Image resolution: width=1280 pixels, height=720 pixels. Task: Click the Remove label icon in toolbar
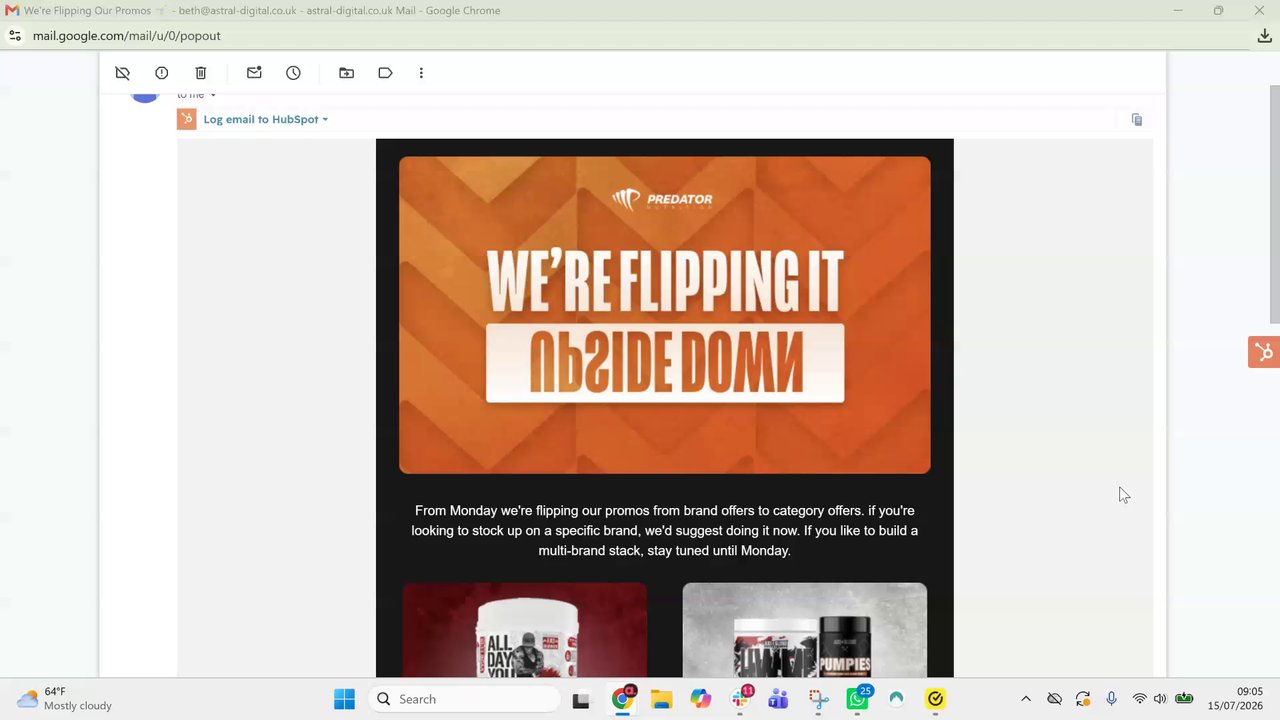click(123, 73)
